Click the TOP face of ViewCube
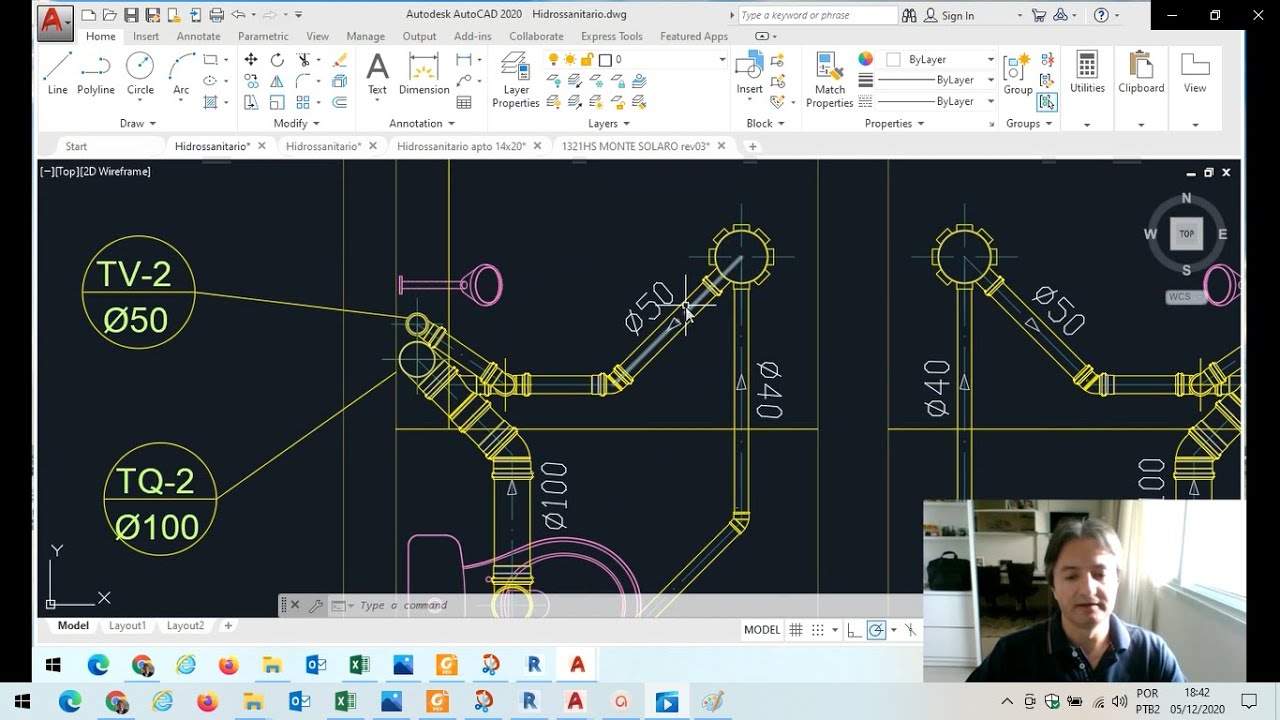1280x720 pixels. click(1186, 234)
